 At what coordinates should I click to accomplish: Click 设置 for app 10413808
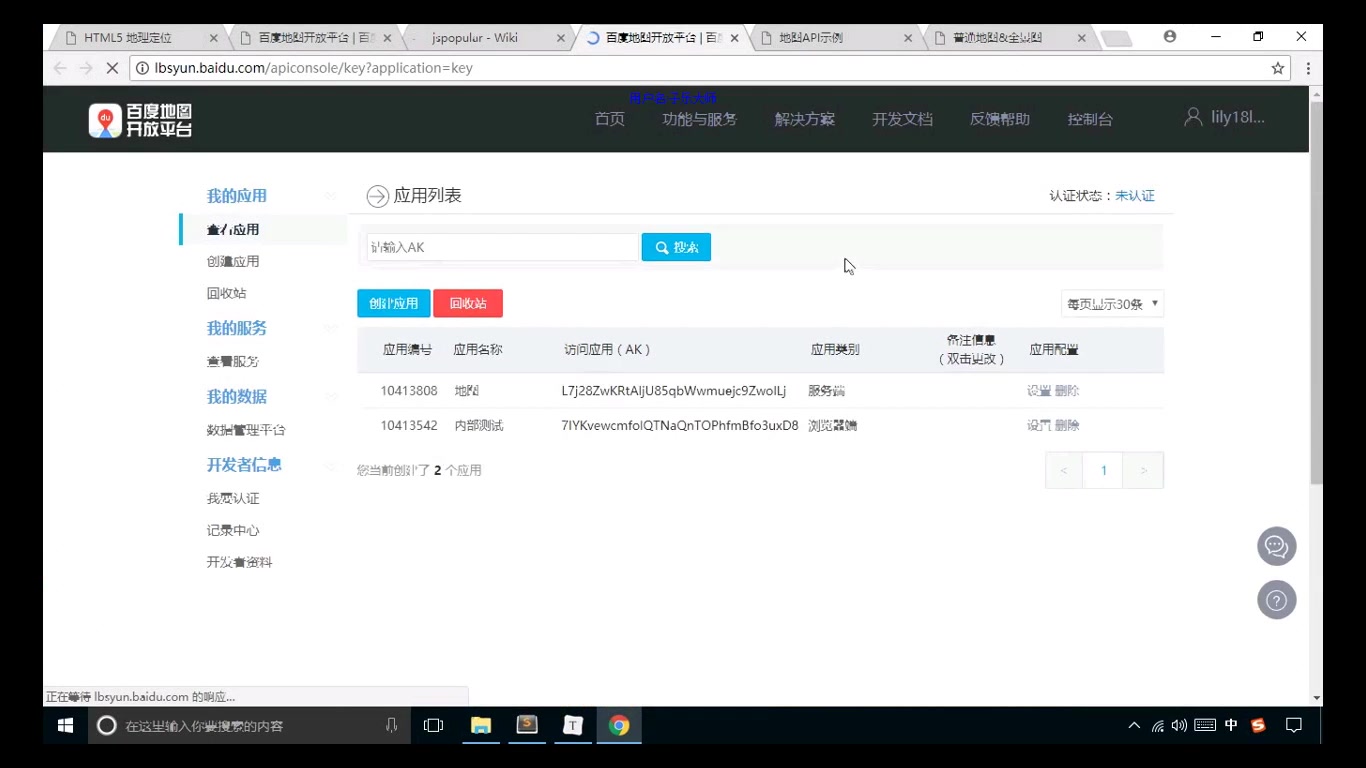[x=1039, y=391]
